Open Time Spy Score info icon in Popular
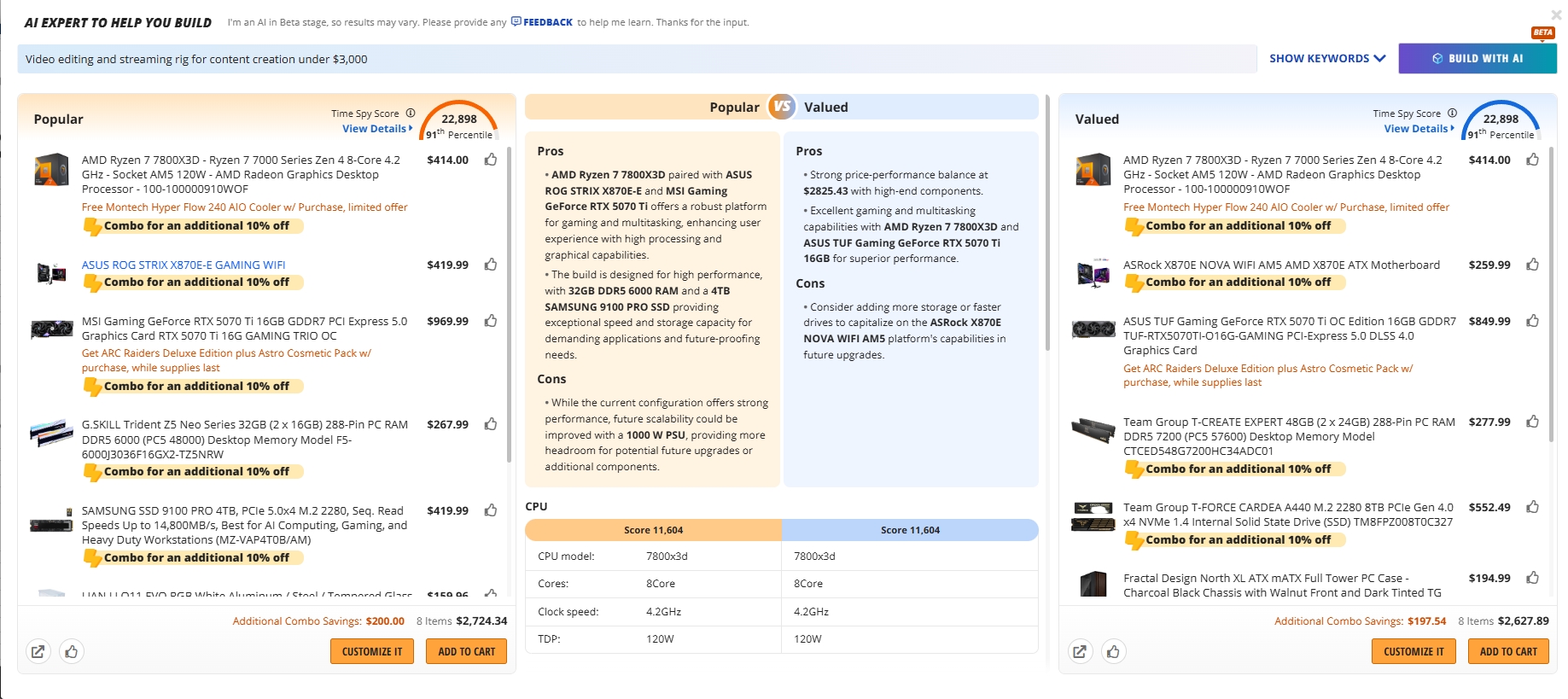This screenshot has width=1568, height=699. (411, 114)
